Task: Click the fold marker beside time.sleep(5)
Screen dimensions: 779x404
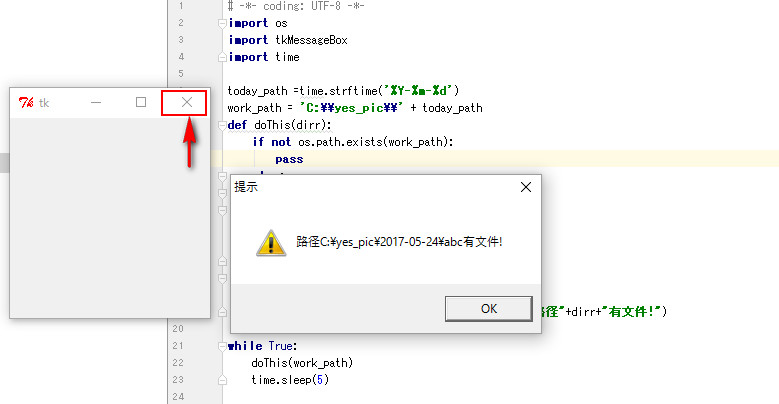Action: pos(222,380)
